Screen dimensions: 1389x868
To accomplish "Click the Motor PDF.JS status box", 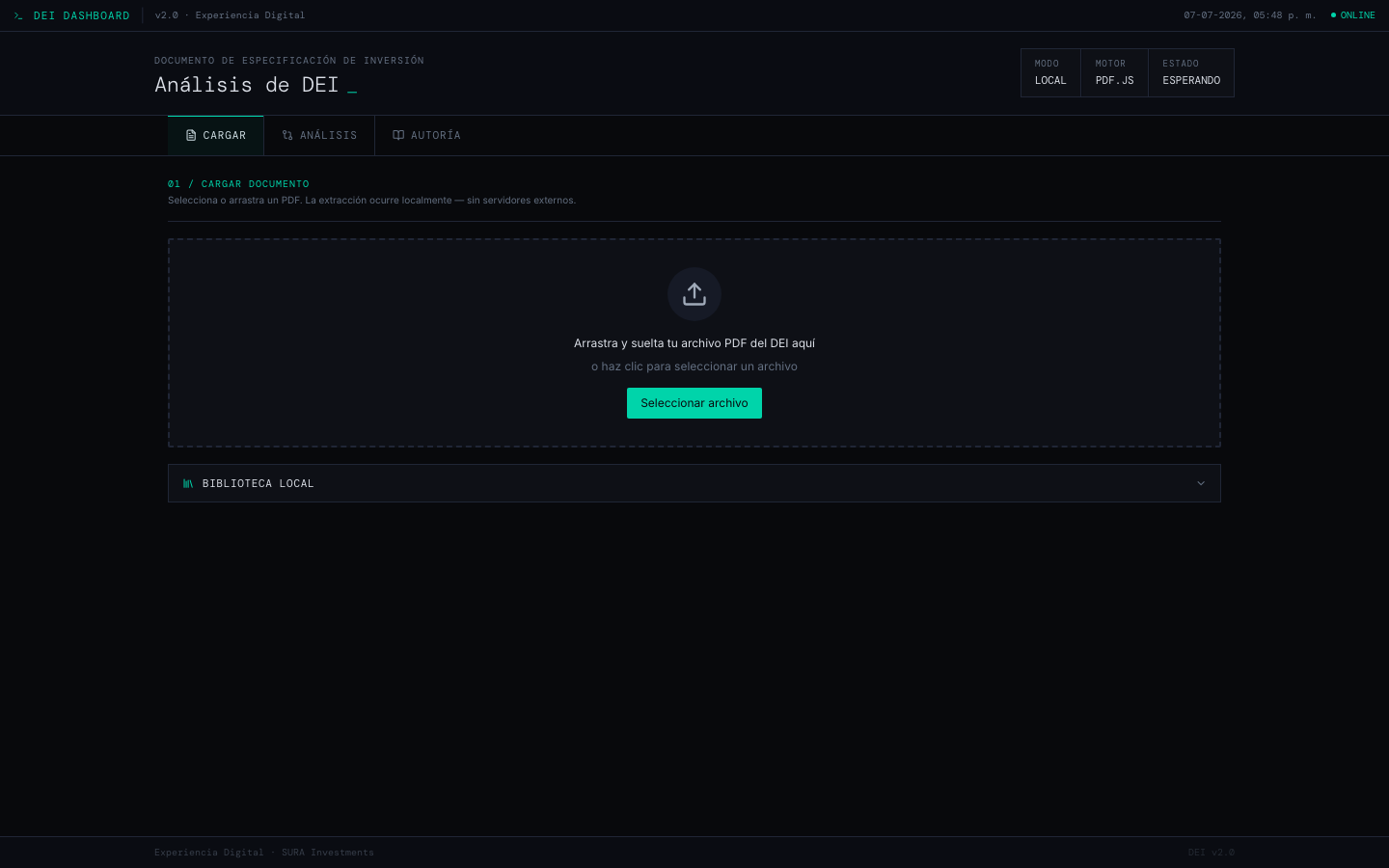I will tap(1114, 72).
